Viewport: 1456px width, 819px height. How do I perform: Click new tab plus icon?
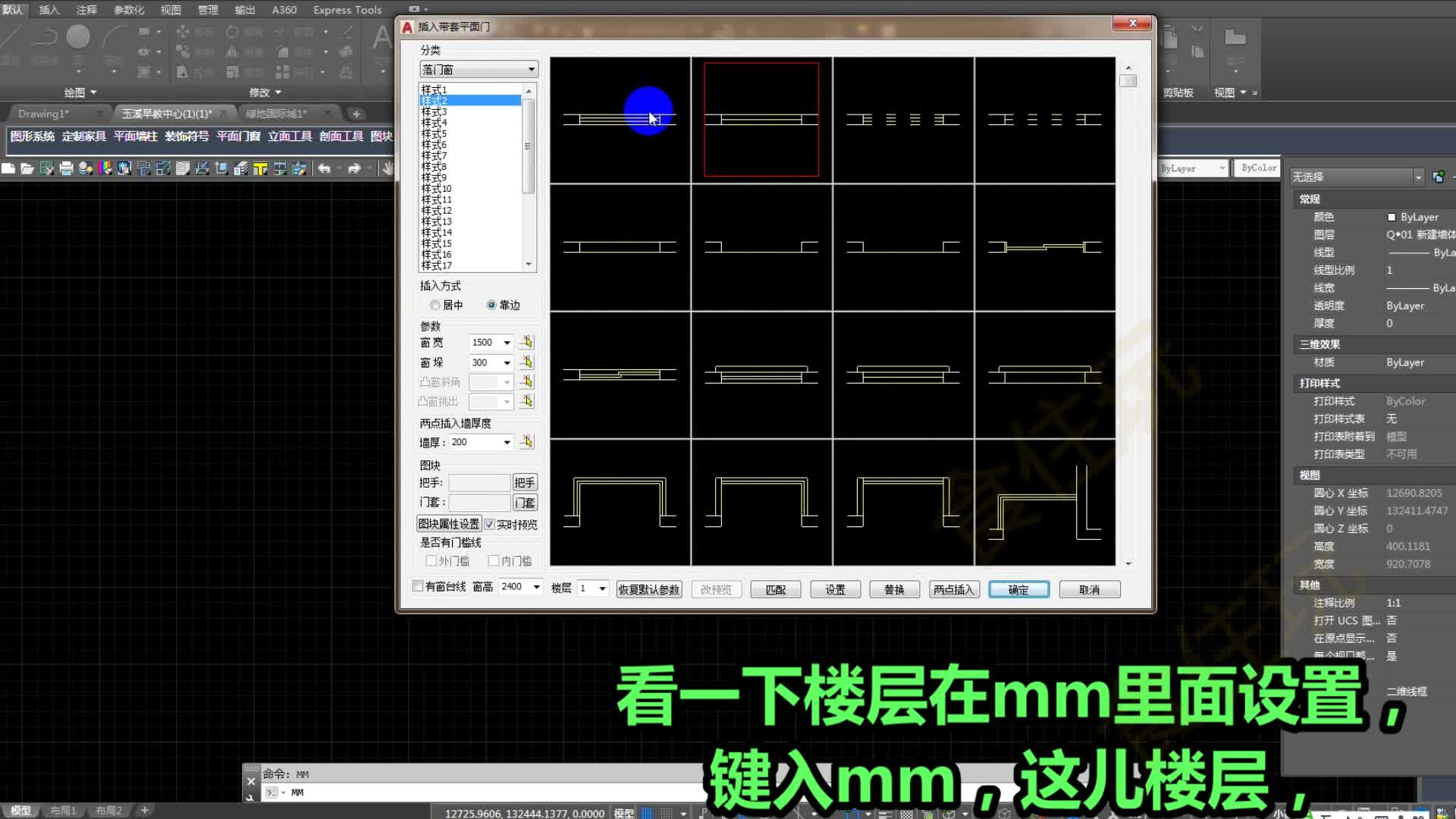(356, 114)
